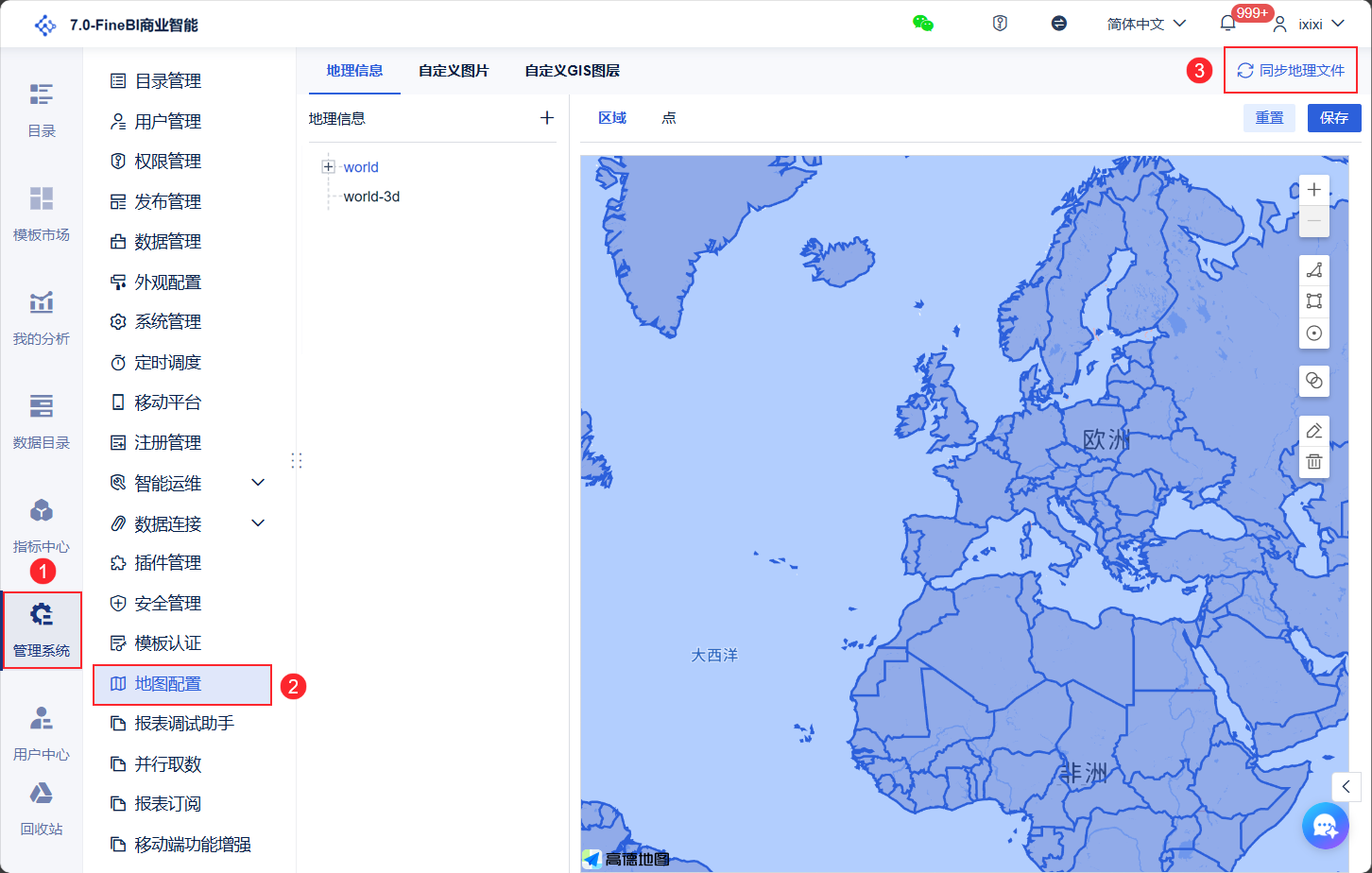Zoom out on the map
This screenshot has height=873, width=1372.
tap(1314, 220)
